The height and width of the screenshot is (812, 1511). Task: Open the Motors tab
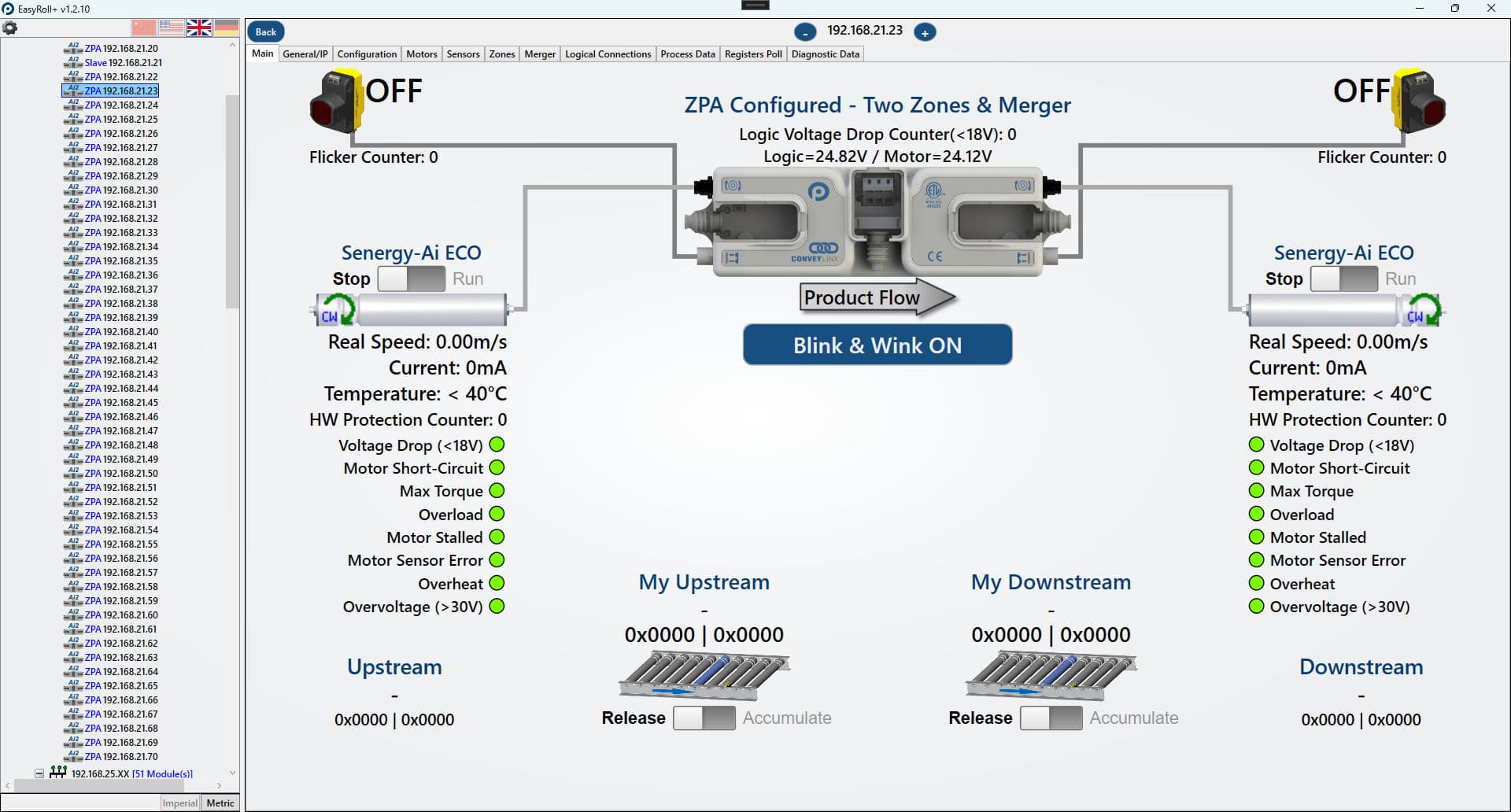coord(422,54)
